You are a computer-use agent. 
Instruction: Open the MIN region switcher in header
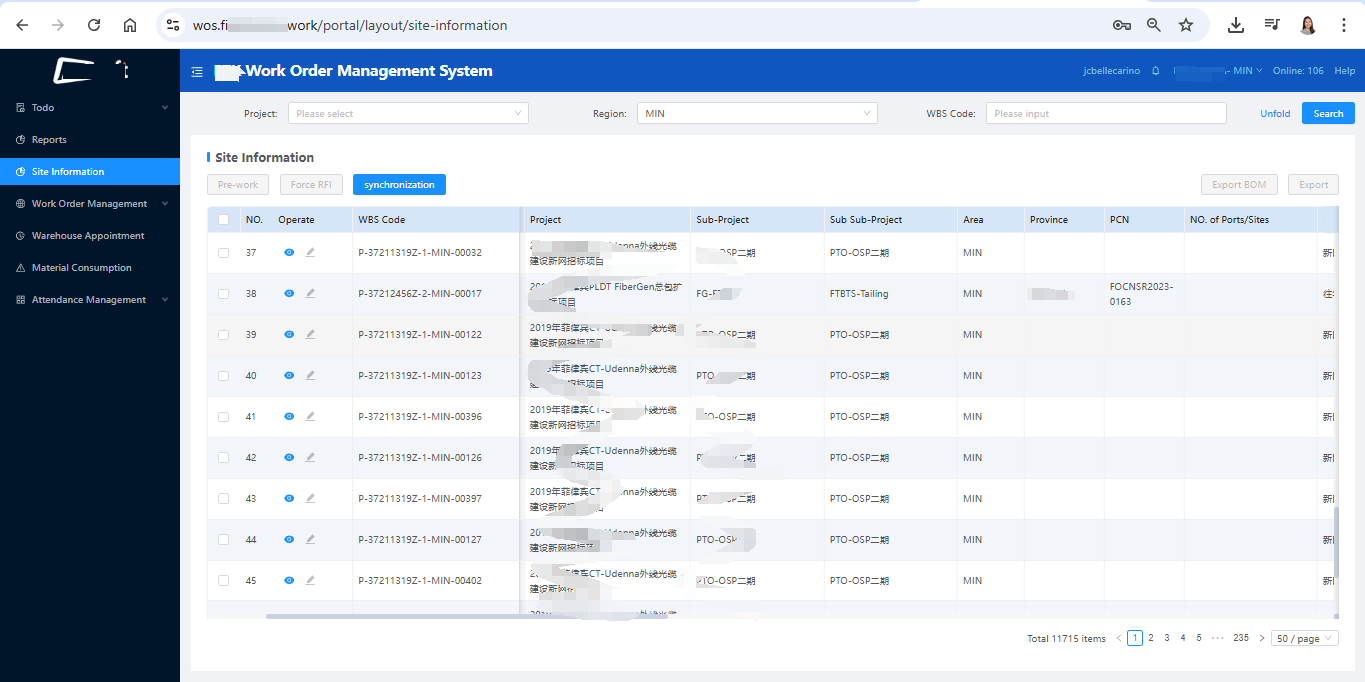tap(1218, 71)
